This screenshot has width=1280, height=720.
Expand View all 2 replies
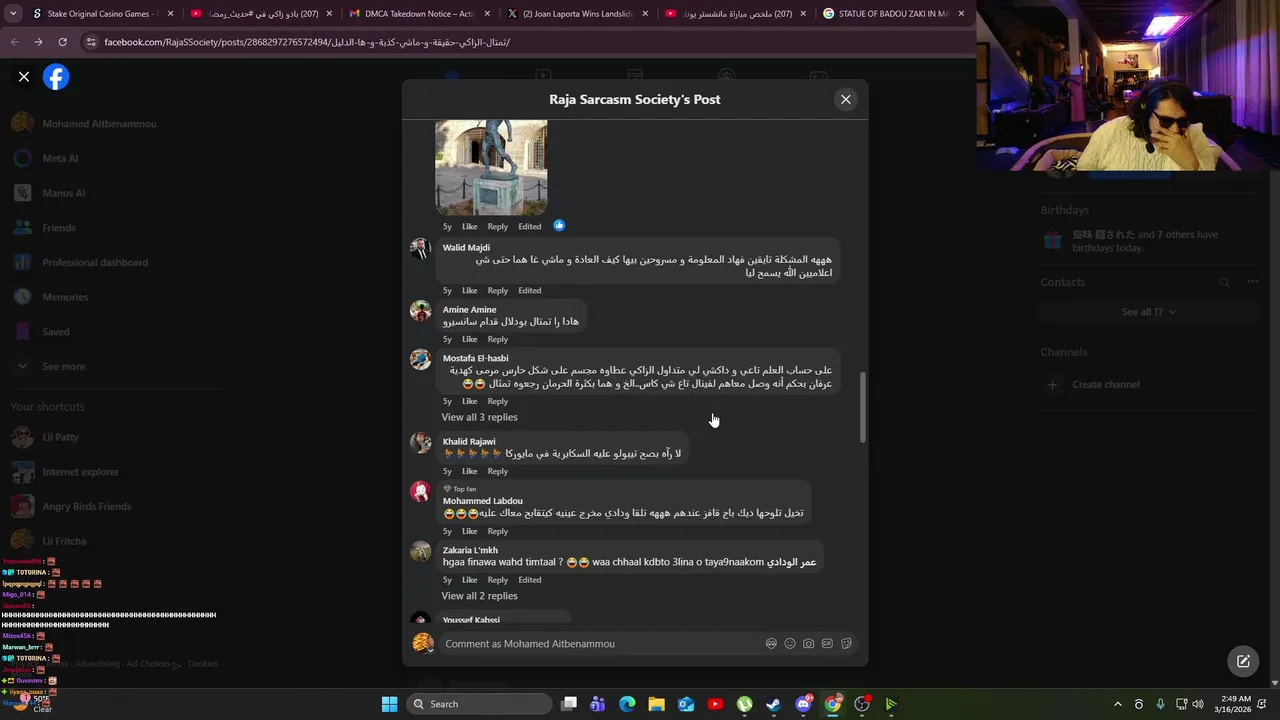point(479,596)
